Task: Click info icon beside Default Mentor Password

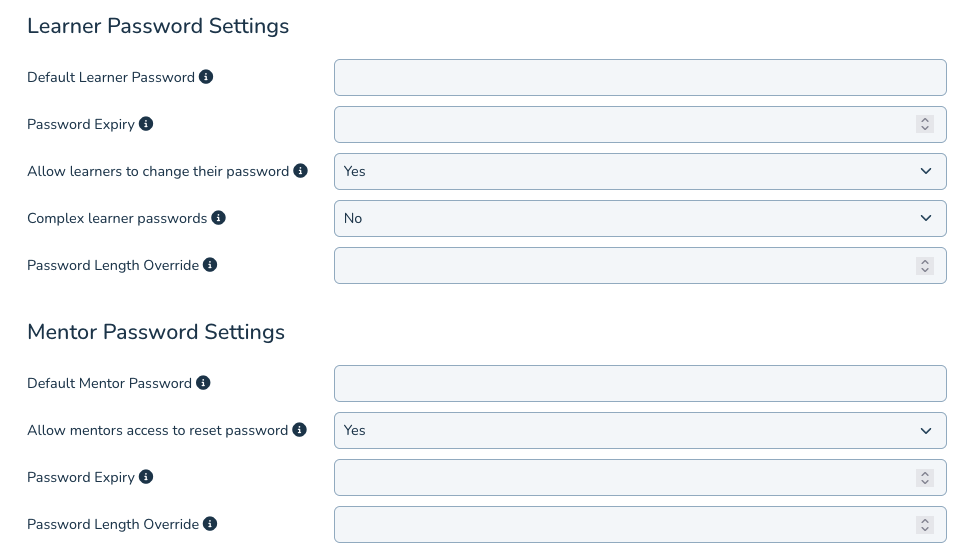Action: 203,383
